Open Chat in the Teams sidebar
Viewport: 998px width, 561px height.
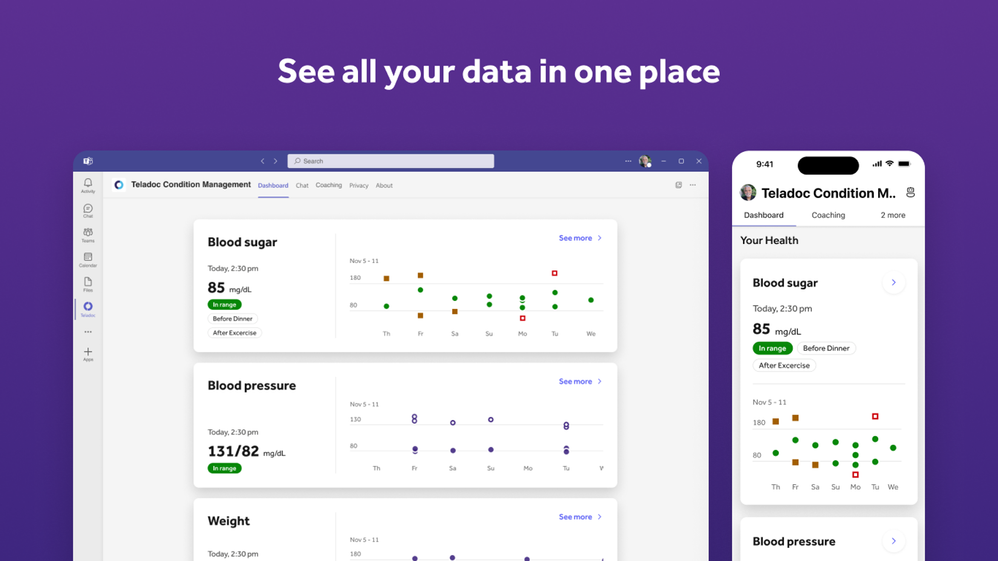click(x=88, y=210)
